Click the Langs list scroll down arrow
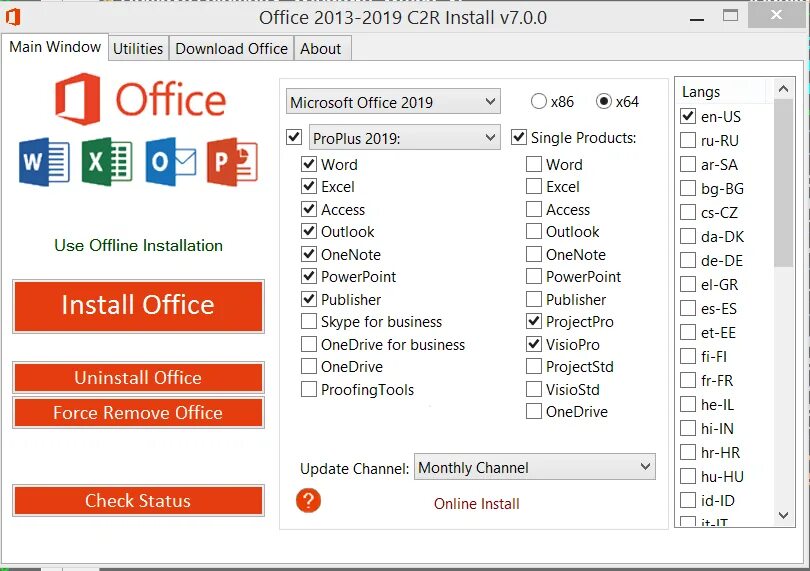The image size is (810, 571). pos(783,515)
